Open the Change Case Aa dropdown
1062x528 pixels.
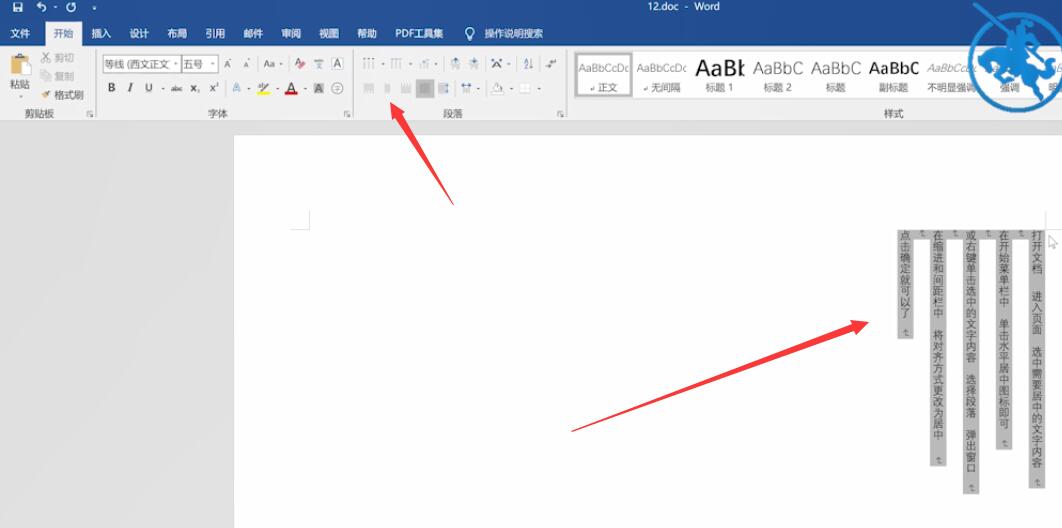(x=272, y=64)
